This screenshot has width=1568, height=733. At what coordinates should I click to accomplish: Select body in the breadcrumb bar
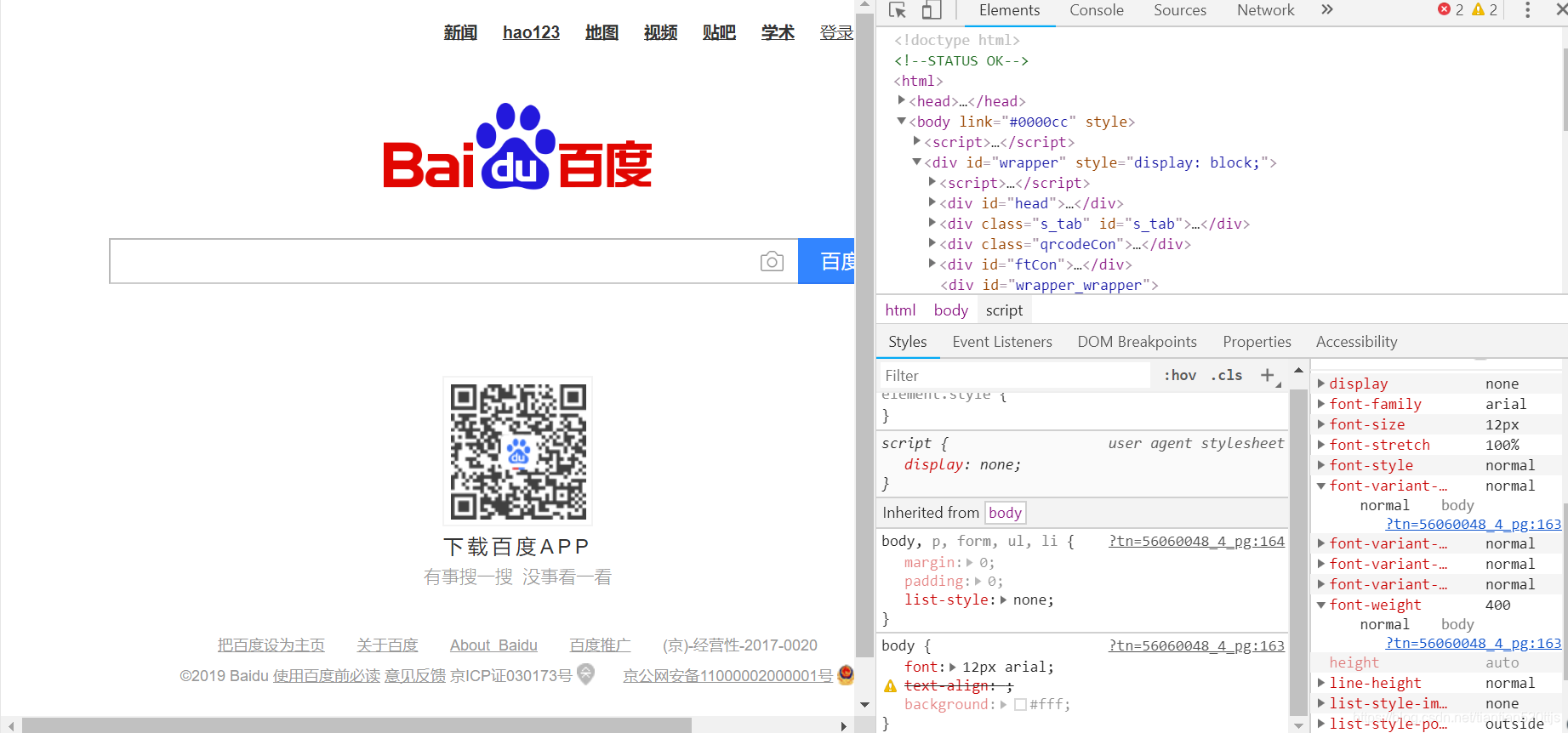click(951, 310)
